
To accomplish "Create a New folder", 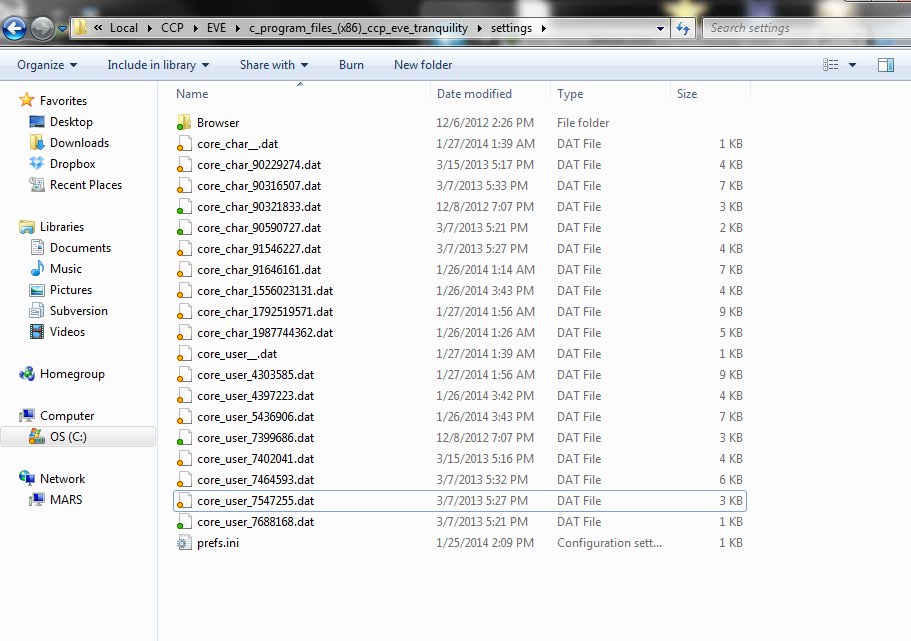I will point(423,65).
